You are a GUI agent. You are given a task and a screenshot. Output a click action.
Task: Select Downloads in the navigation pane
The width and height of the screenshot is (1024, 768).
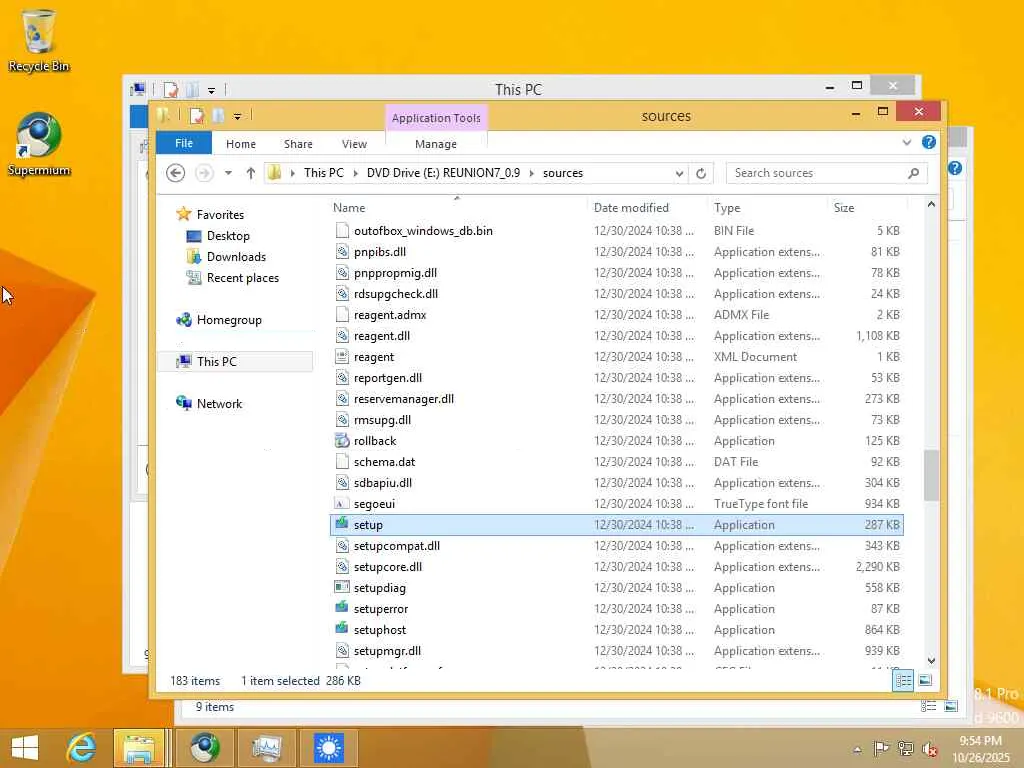click(x=236, y=257)
